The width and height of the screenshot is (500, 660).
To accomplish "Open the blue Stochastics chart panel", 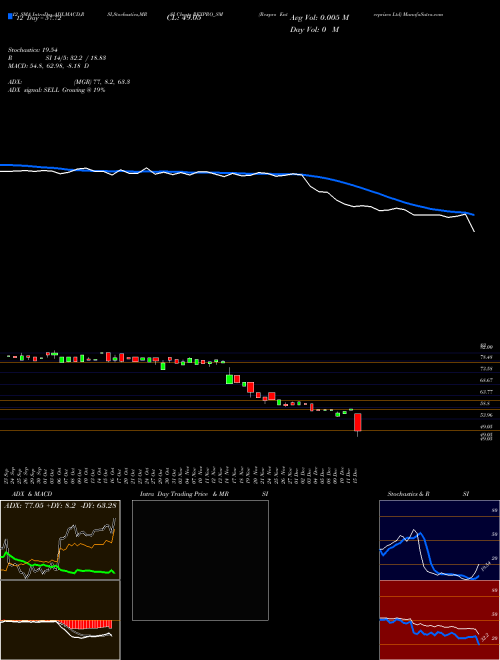I will coord(439,540).
